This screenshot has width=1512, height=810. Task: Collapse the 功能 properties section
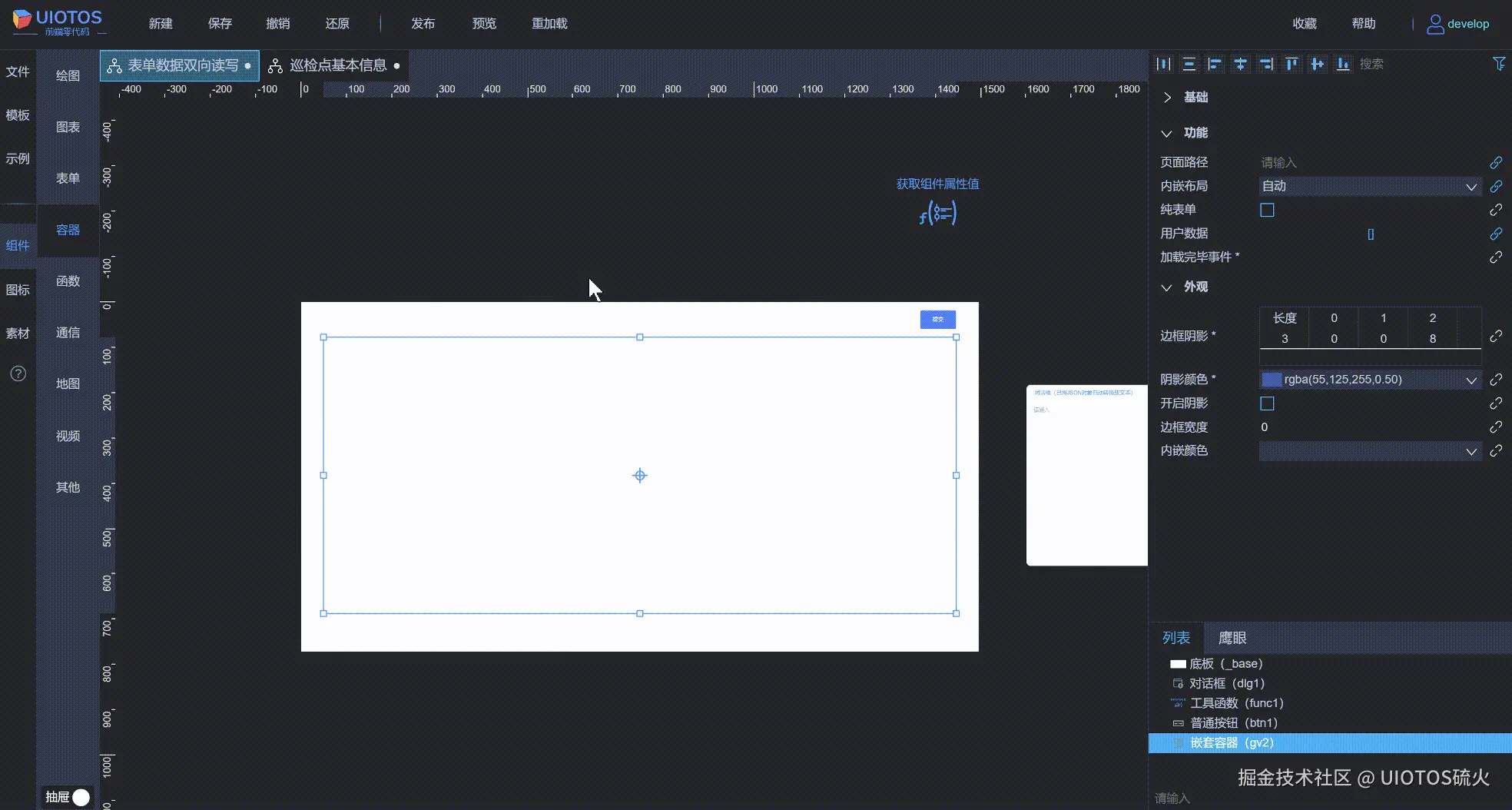click(x=1166, y=132)
